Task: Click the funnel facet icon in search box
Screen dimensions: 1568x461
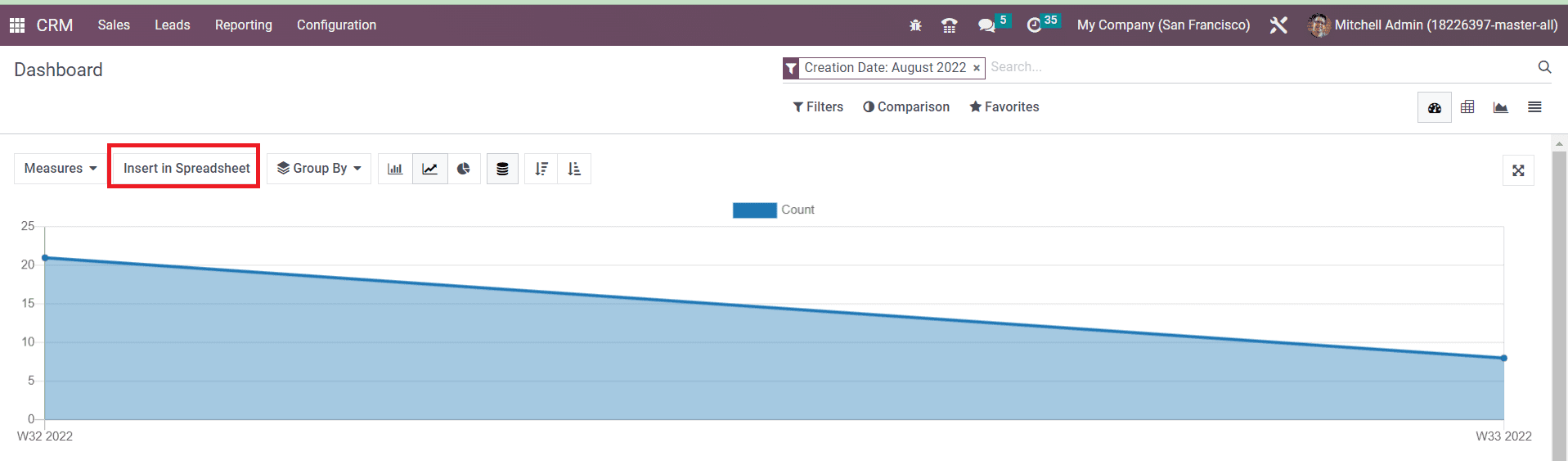Action: [x=791, y=69]
